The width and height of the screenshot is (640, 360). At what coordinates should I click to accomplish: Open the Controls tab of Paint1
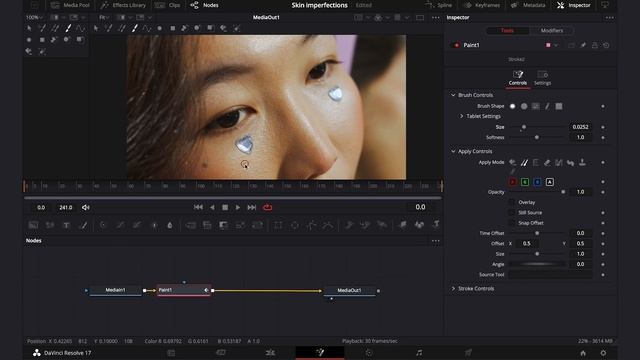pyautogui.click(x=518, y=78)
